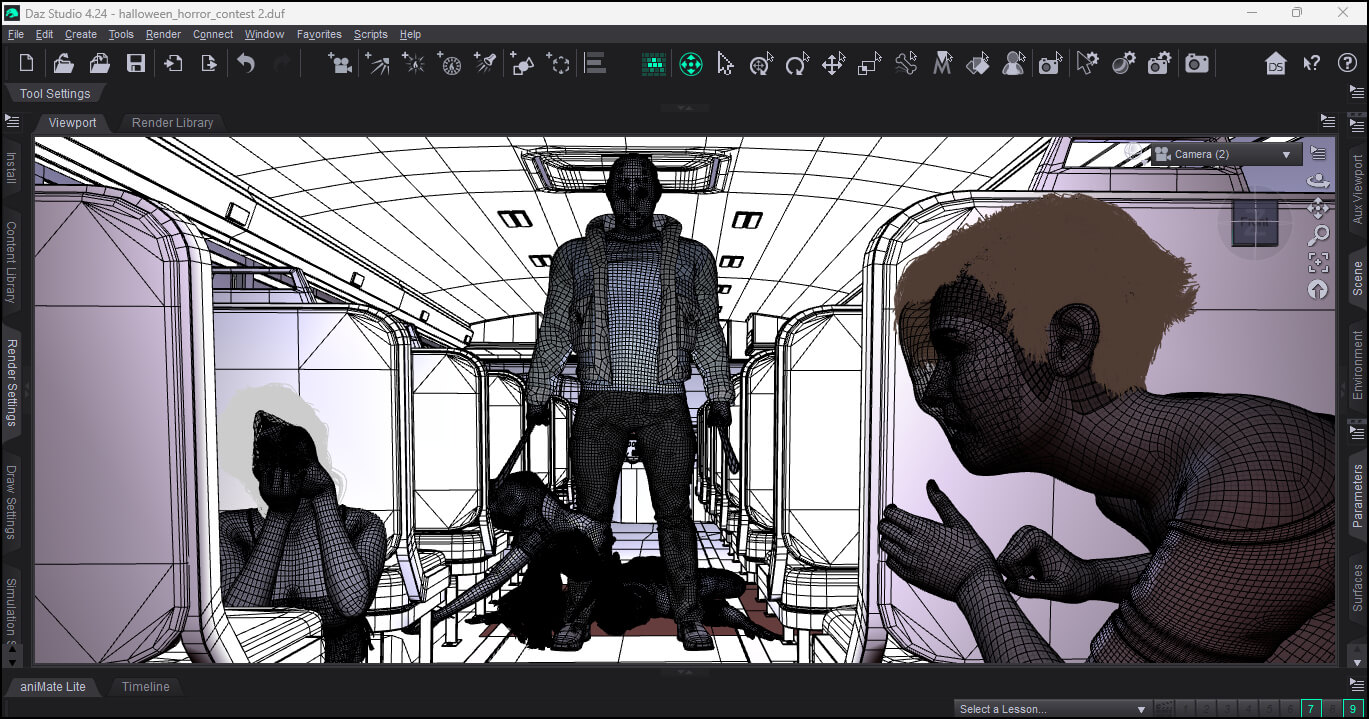Open the Scripts menu
The height and width of the screenshot is (719, 1369).
click(x=370, y=34)
